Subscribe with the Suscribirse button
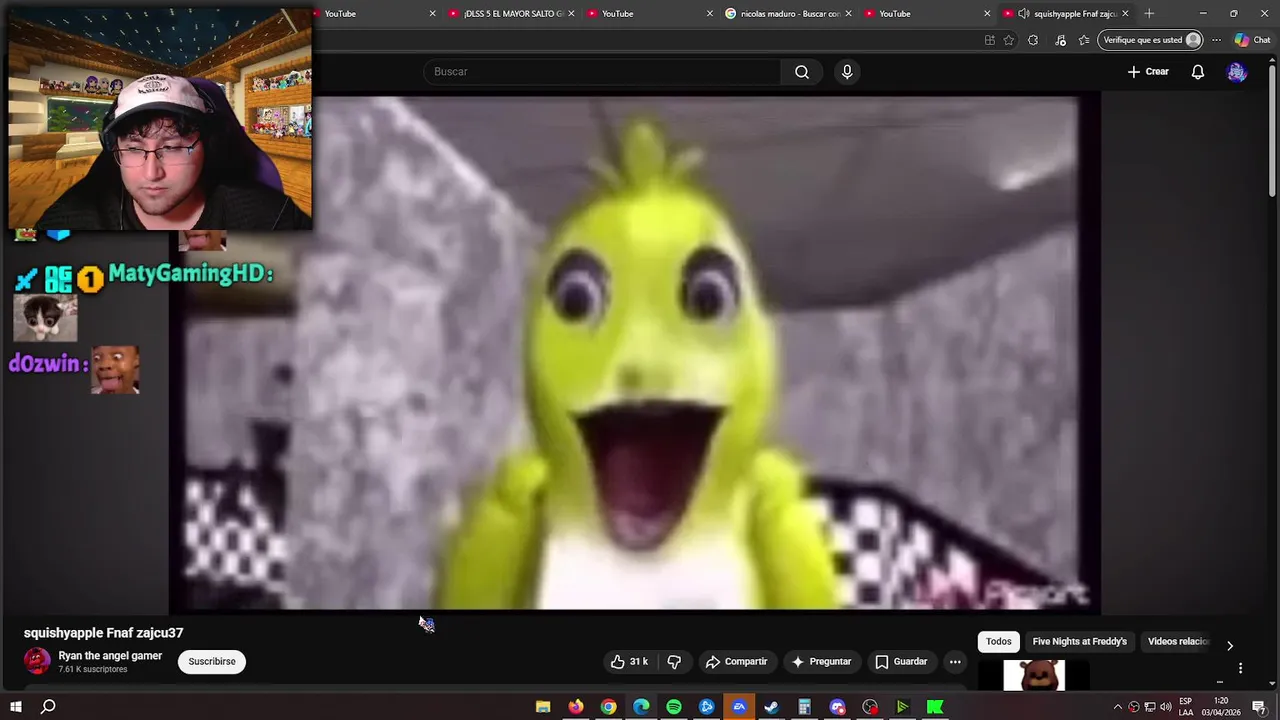Screen dimensions: 1280x720 pos(212,661)
